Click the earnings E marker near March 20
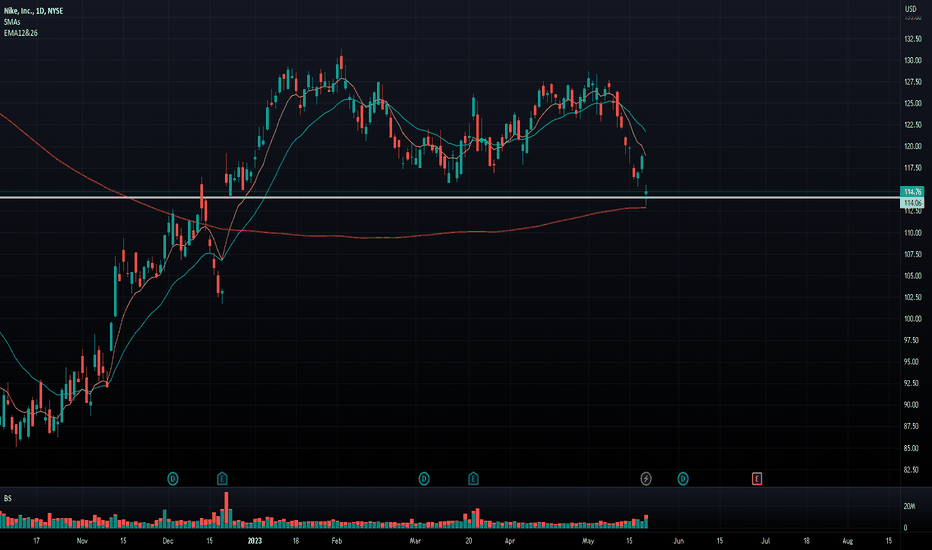This screenshot has width=932, height=550. [x=473, y=479]
